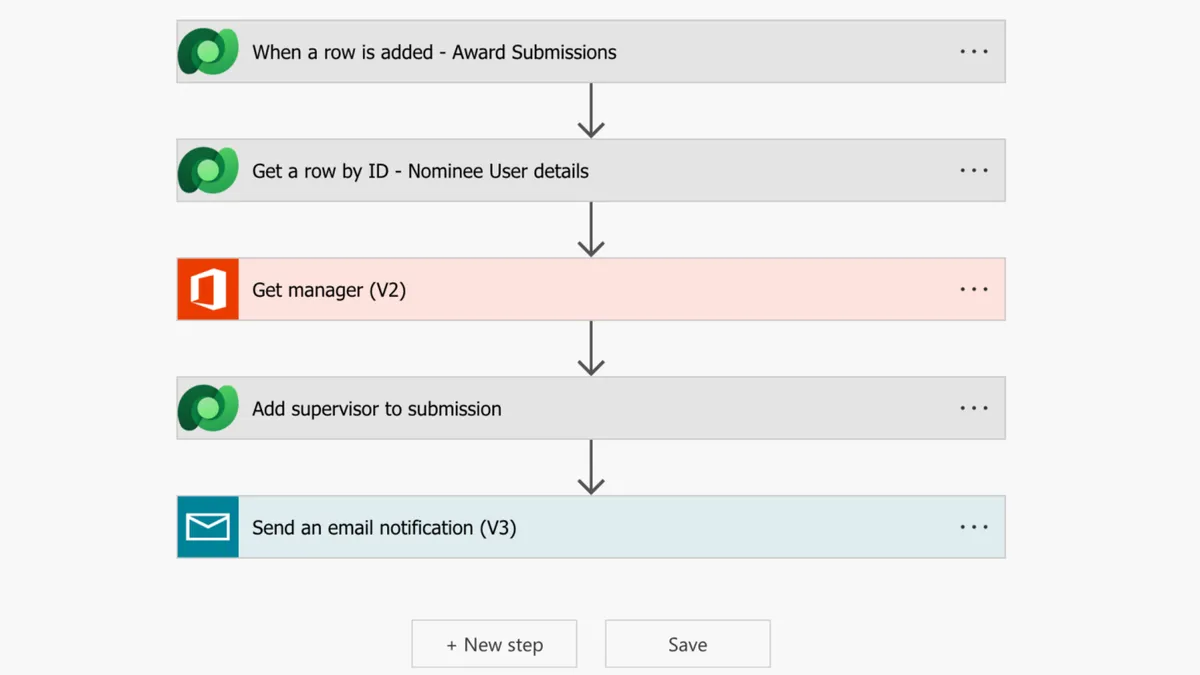Save the flow

[x=688, y=645]
